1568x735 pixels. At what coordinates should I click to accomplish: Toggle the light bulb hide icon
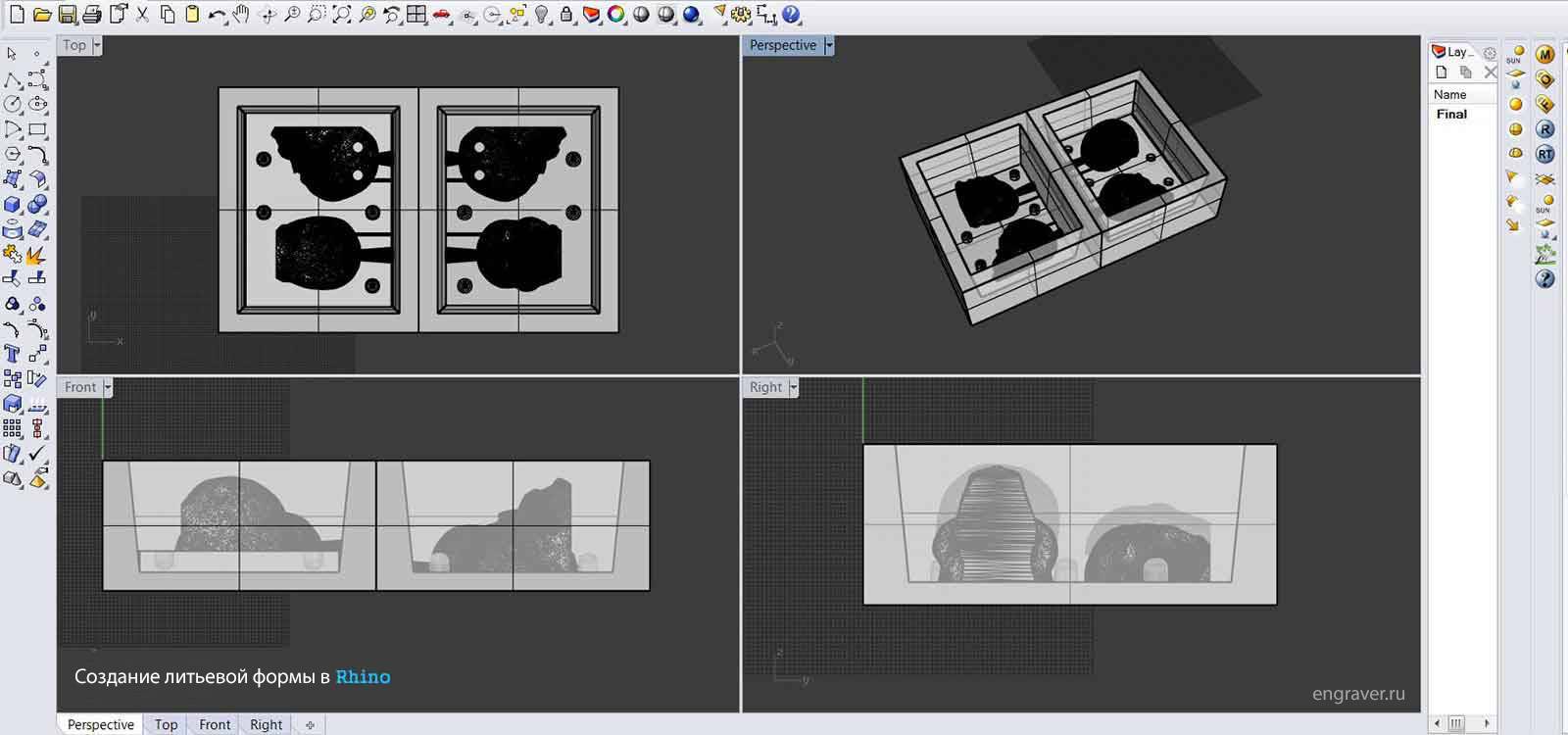pos(541,15)
